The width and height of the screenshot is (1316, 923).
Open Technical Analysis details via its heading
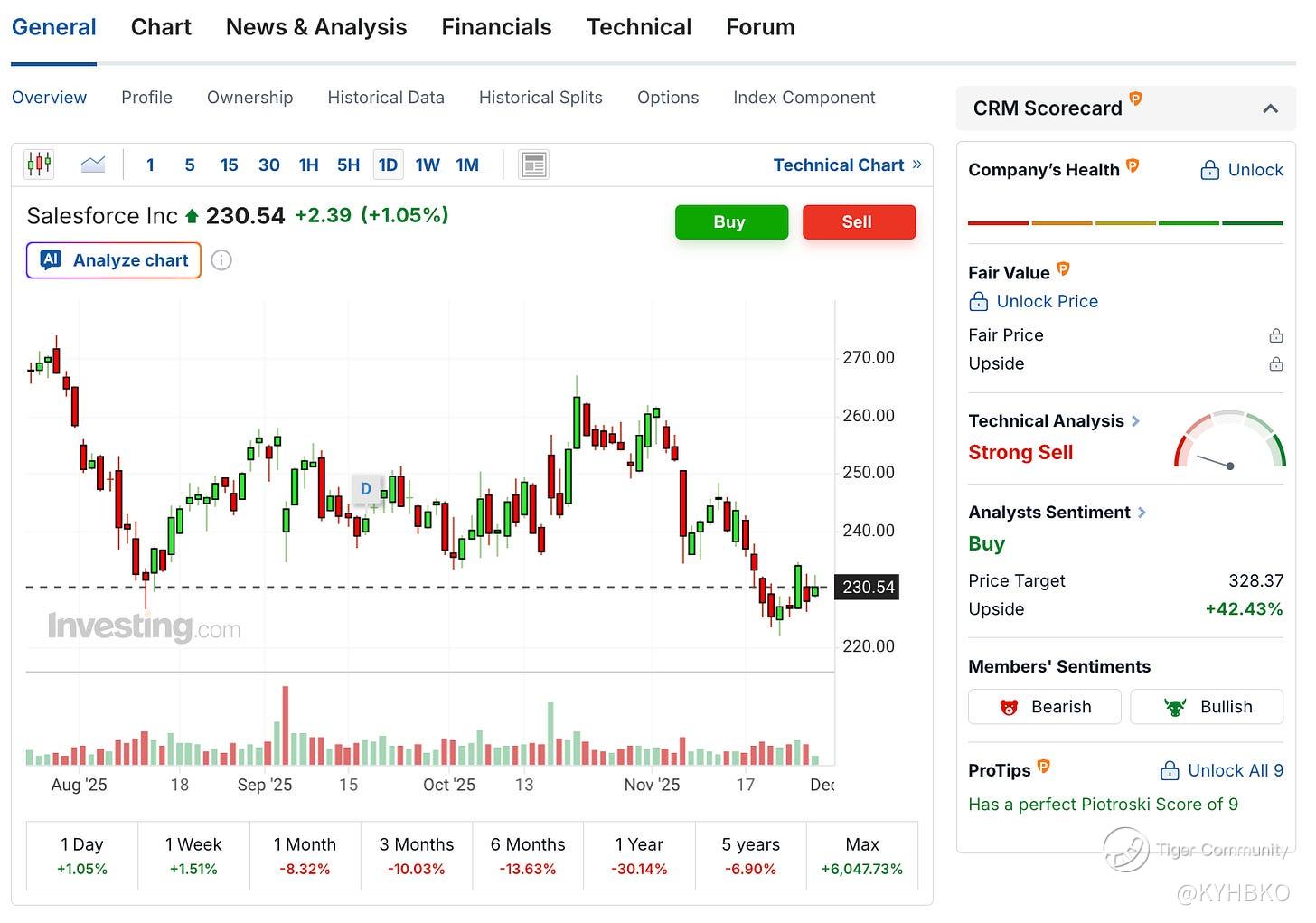[x=1054, y=420]
